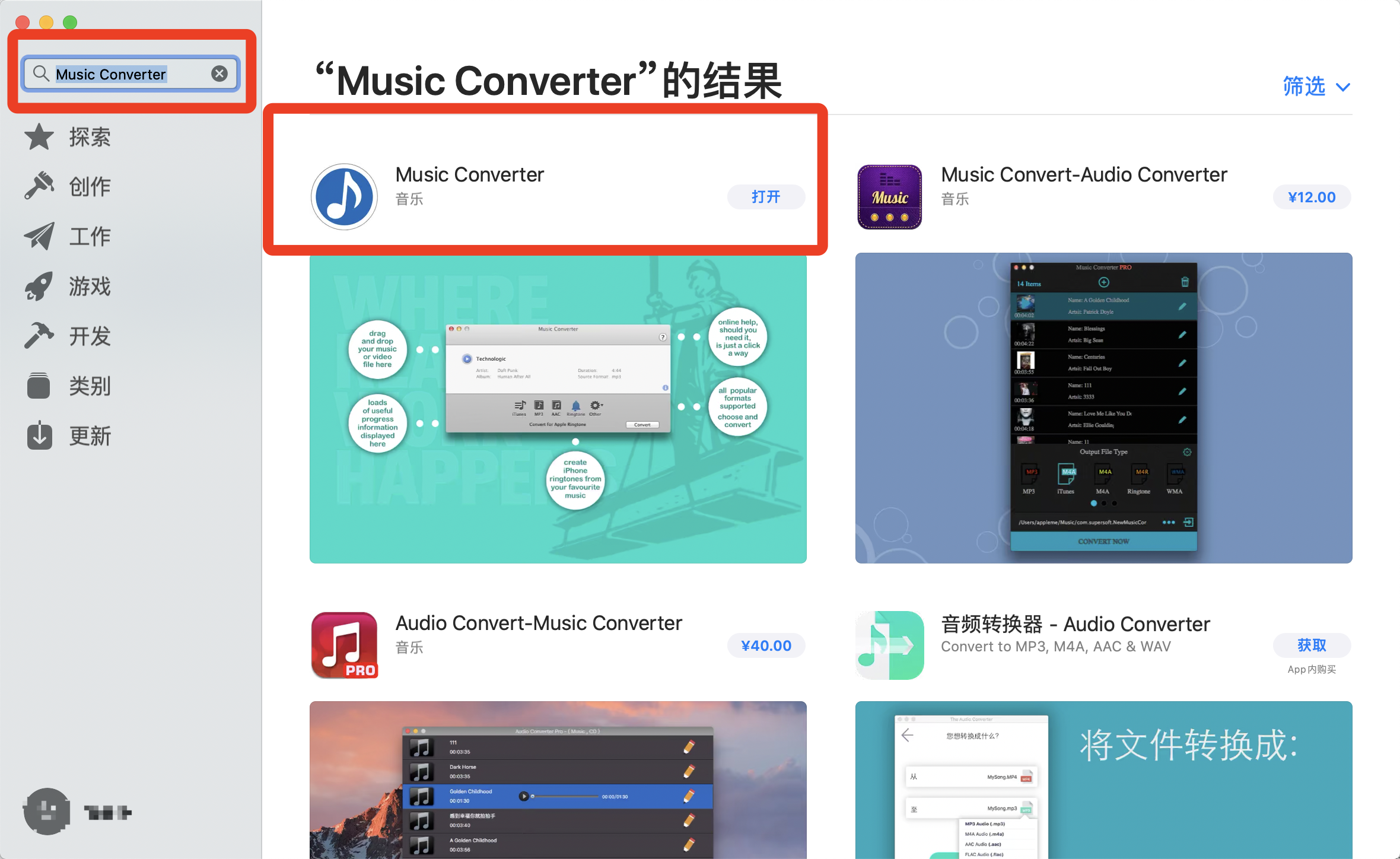
Task: Click the search input field
Action: click(128, 73)
